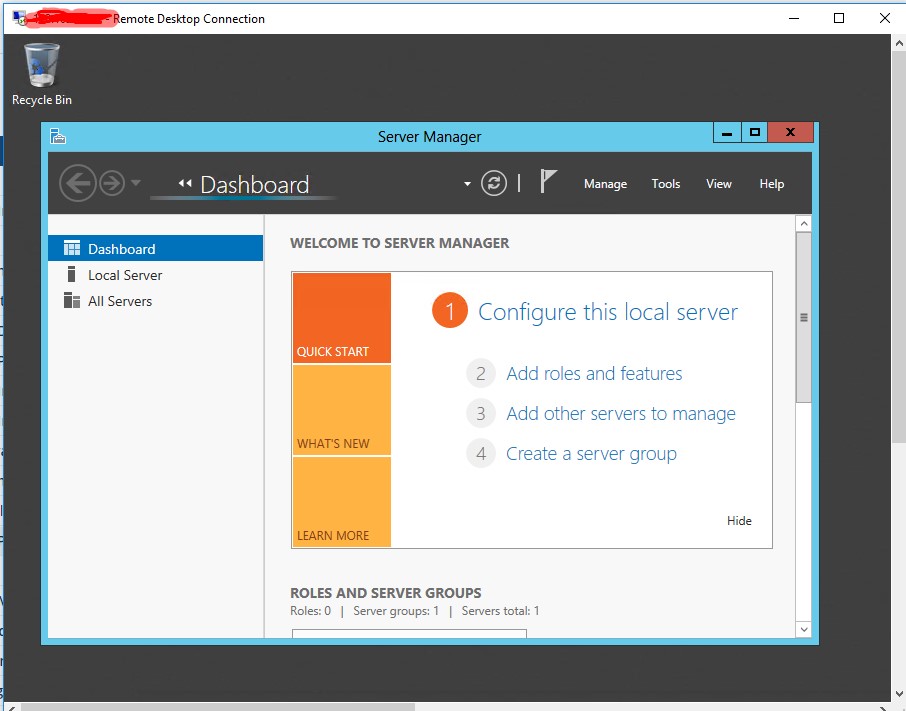Image resolution: width=906 pixels, height=711 pixels.
Task: Open the Manage menu
Action: pyautogui.click(x=605, y=184)
